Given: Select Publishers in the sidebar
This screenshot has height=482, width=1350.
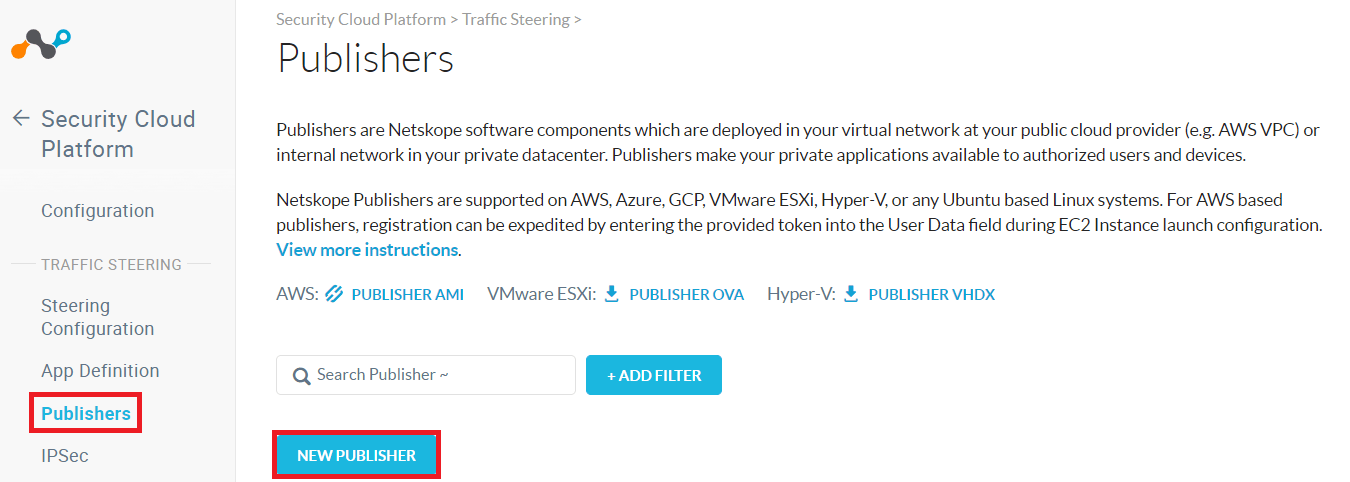Looking at the screenshot, I should pos(86,413).
